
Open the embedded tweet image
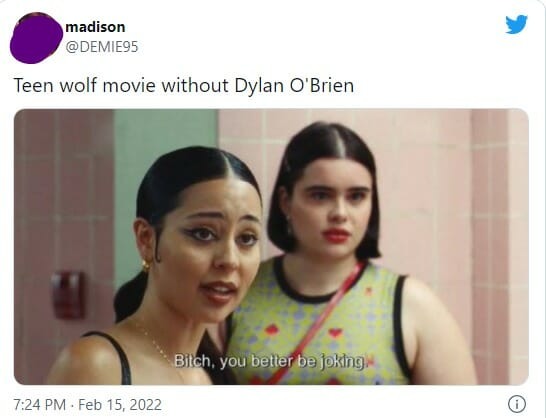[x=271, y=247]
